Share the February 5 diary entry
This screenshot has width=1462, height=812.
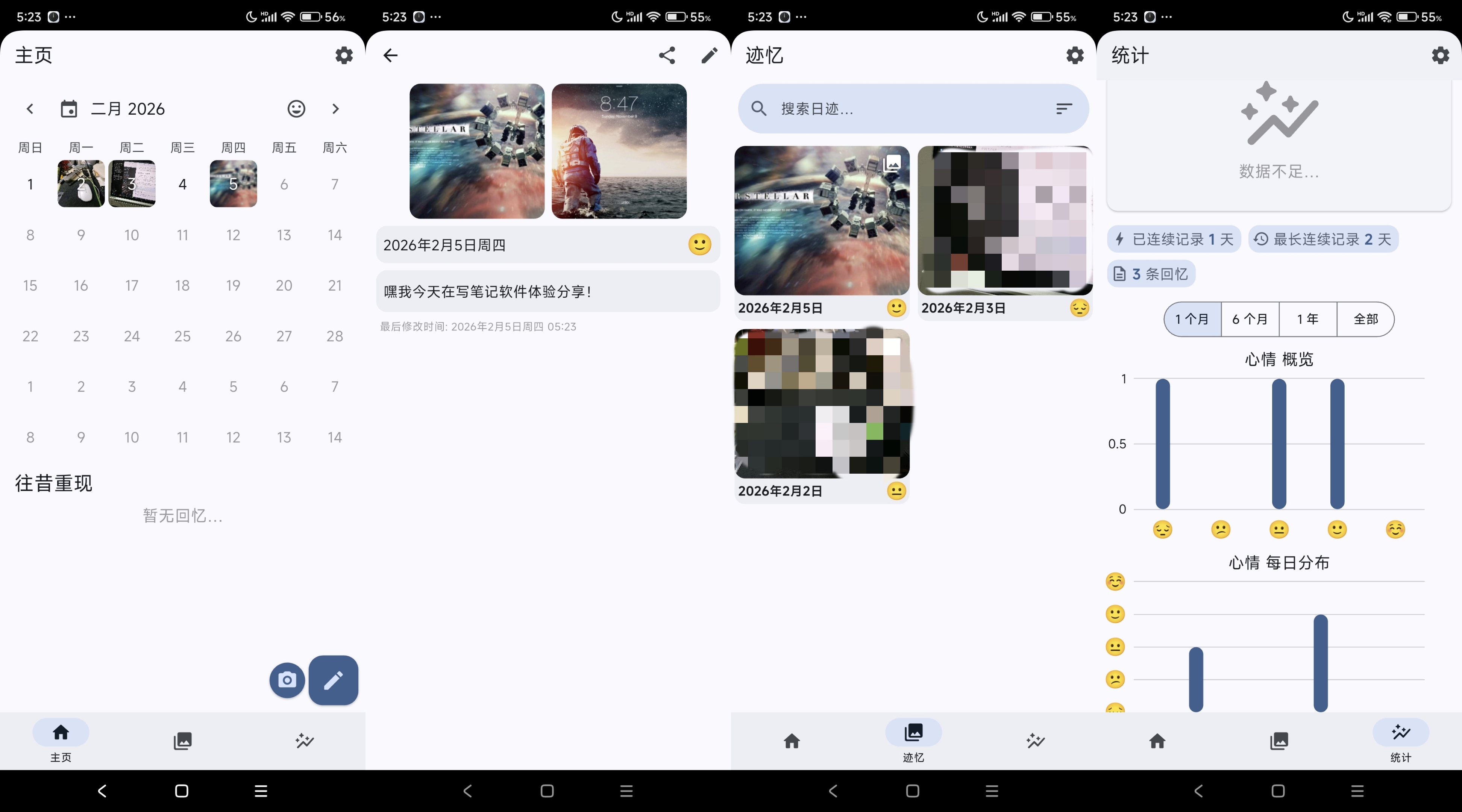667,55
